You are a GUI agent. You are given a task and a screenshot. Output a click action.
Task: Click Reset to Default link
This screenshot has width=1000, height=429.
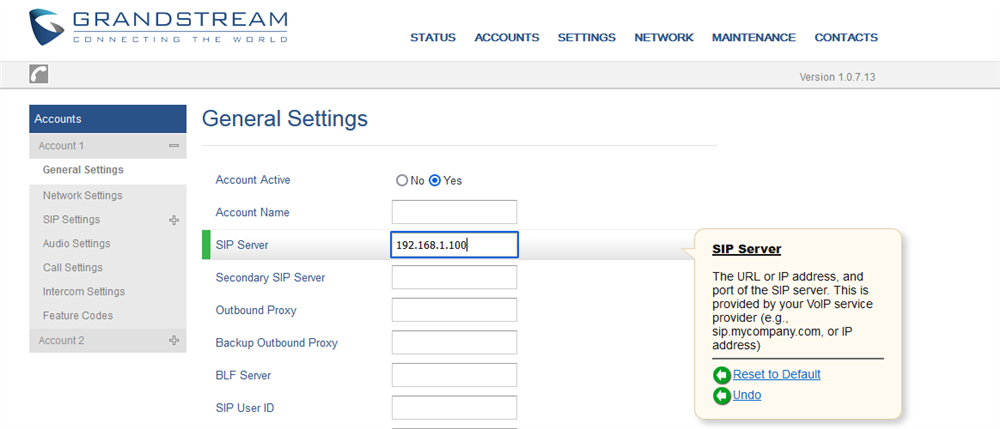click(776, 374)
